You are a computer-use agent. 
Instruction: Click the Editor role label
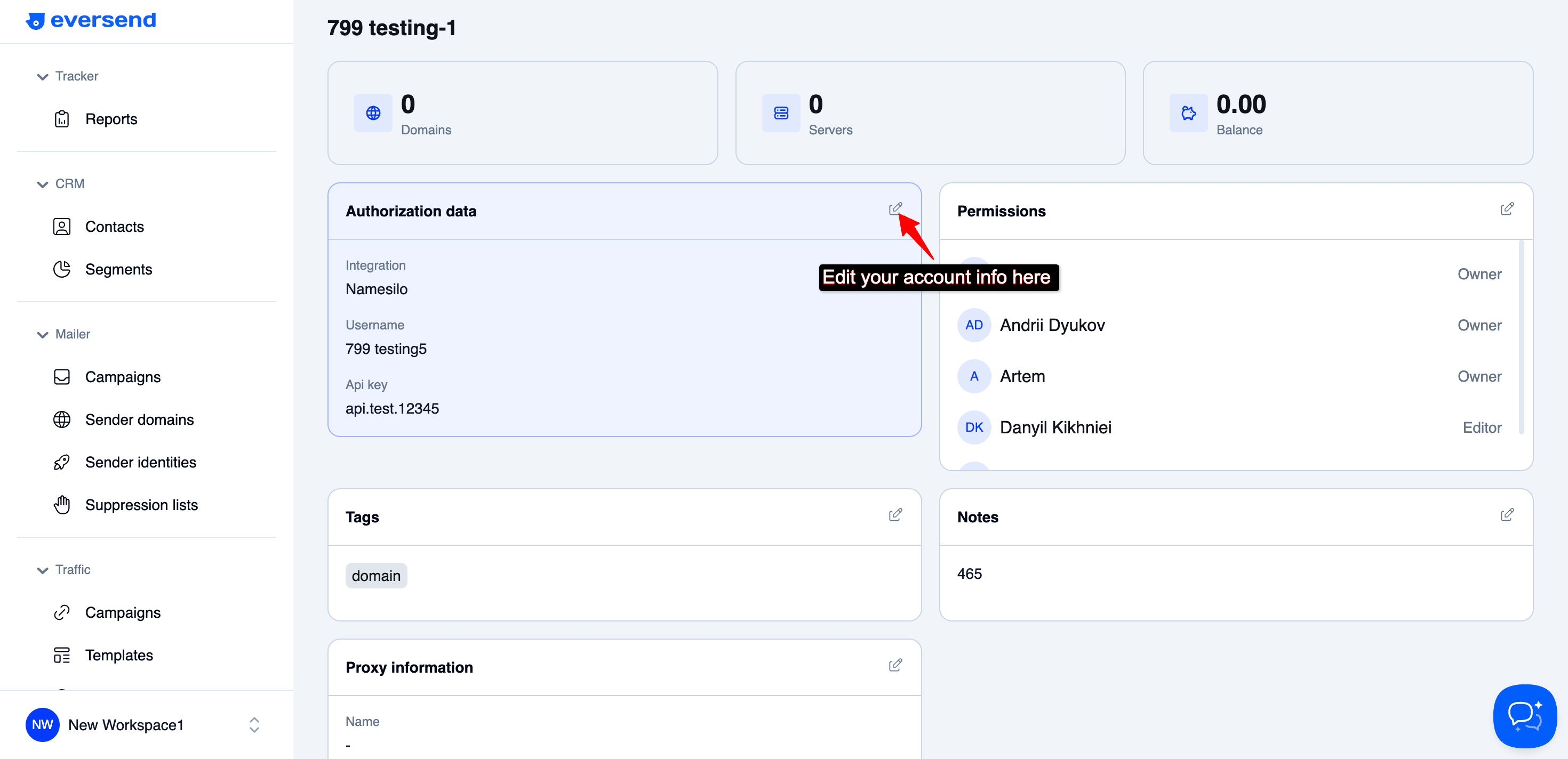pos(1482,427)
